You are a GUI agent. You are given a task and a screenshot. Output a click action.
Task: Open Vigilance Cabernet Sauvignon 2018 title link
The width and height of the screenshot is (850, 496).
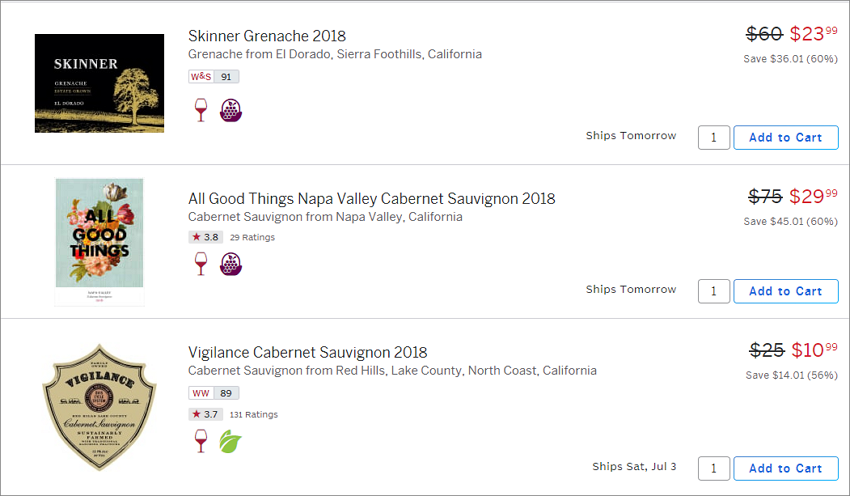click(307, 352)
